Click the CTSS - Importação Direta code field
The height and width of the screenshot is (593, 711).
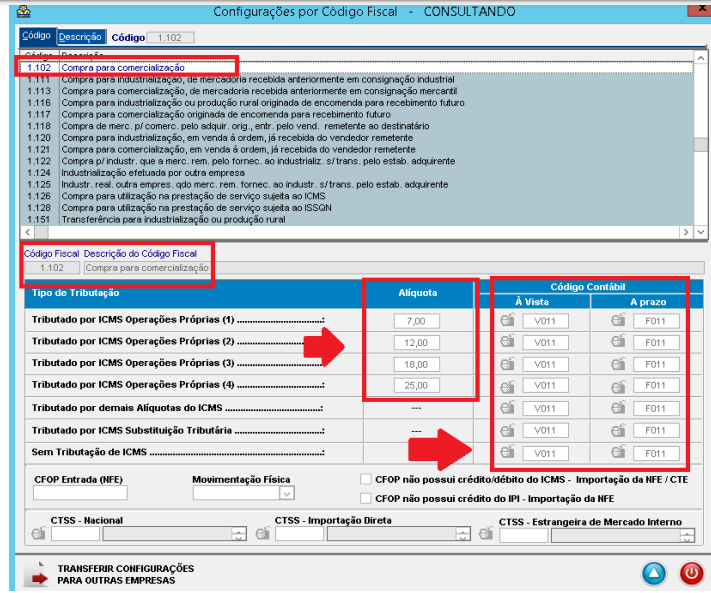click(x=299, y=534)
